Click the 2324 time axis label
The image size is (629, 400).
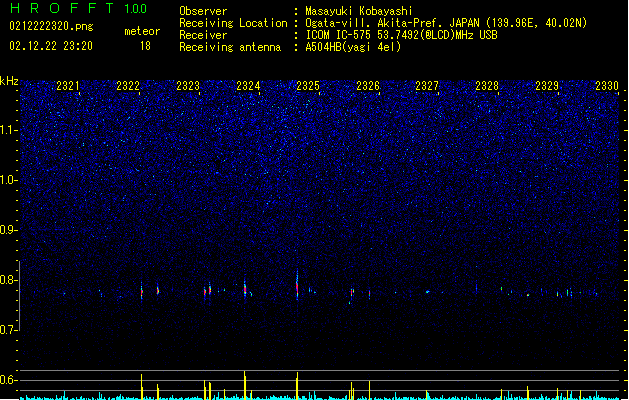pyautogui.click(x=248, y=85)
